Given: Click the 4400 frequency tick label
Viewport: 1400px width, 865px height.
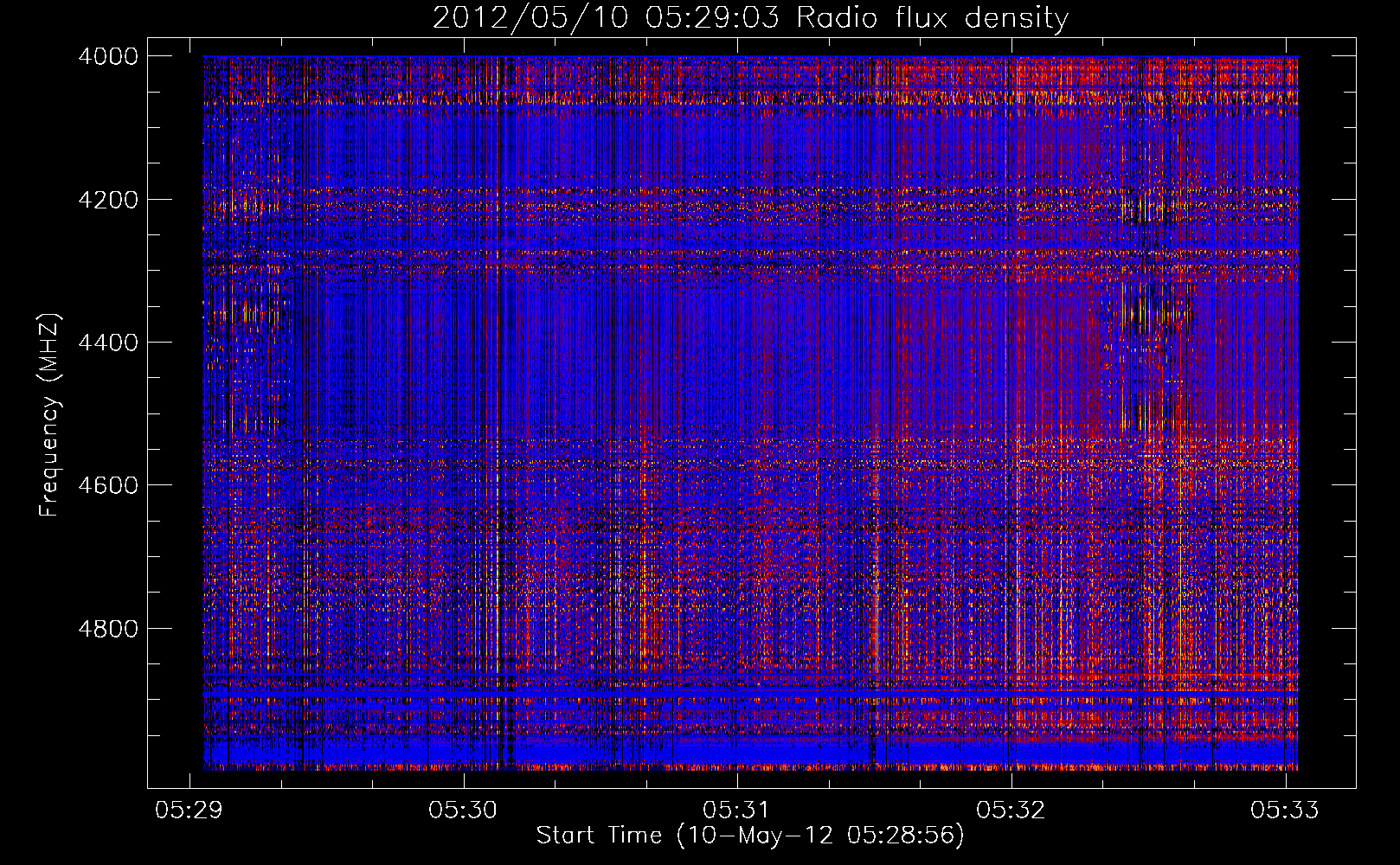Looking at the screenshot, I should pos(107,343).
